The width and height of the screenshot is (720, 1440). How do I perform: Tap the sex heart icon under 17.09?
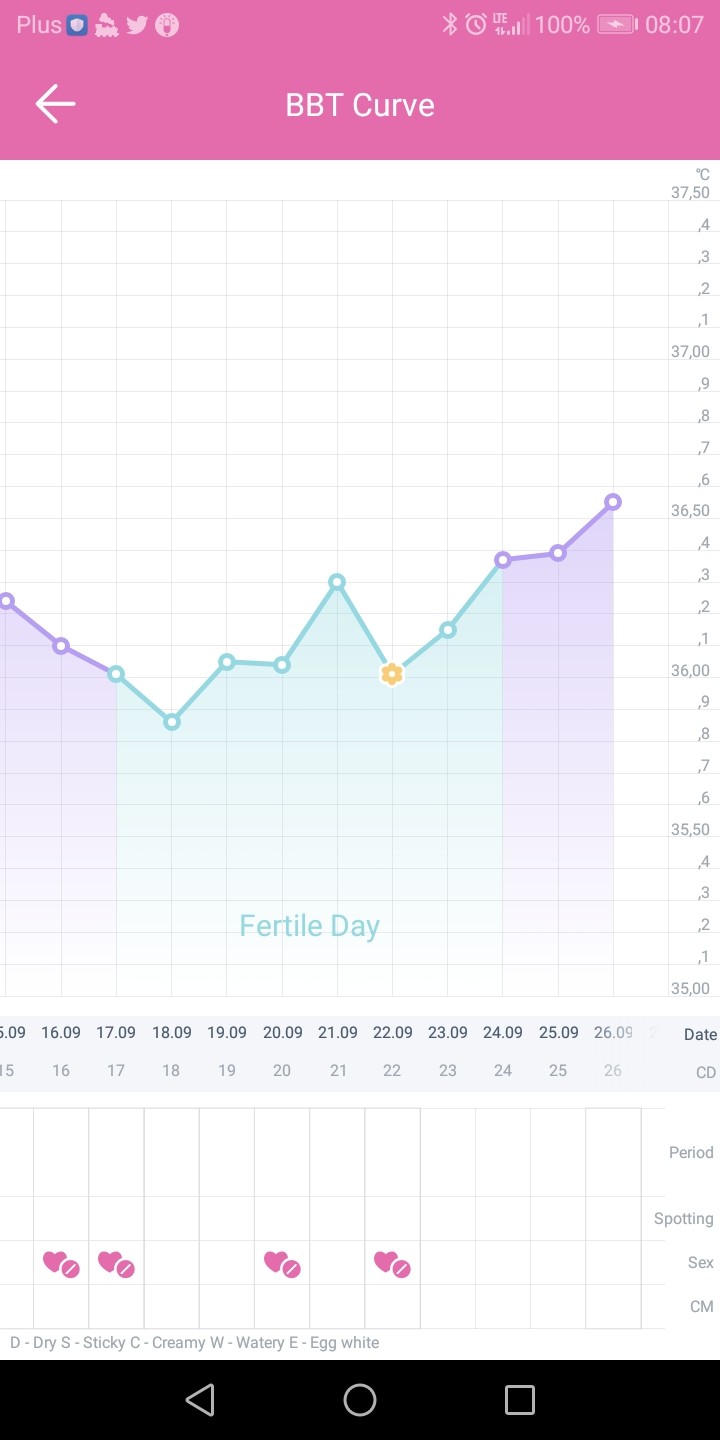pyautogui.click(x=116, y=1264)
